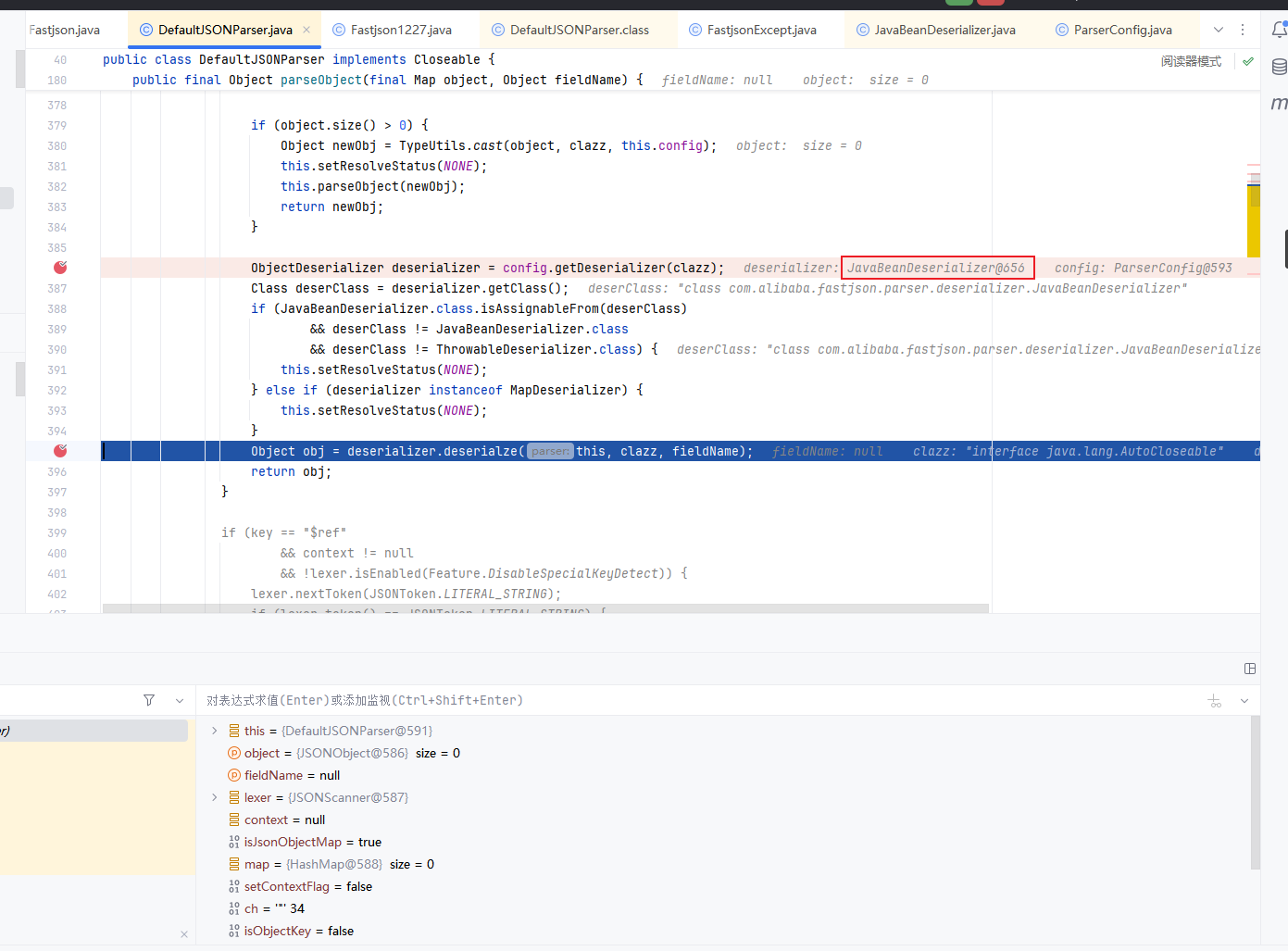The width and height of the screenshot is (1288, 951).
Task: Close the frames panel using the X
Action: click(x=184, y=934)
